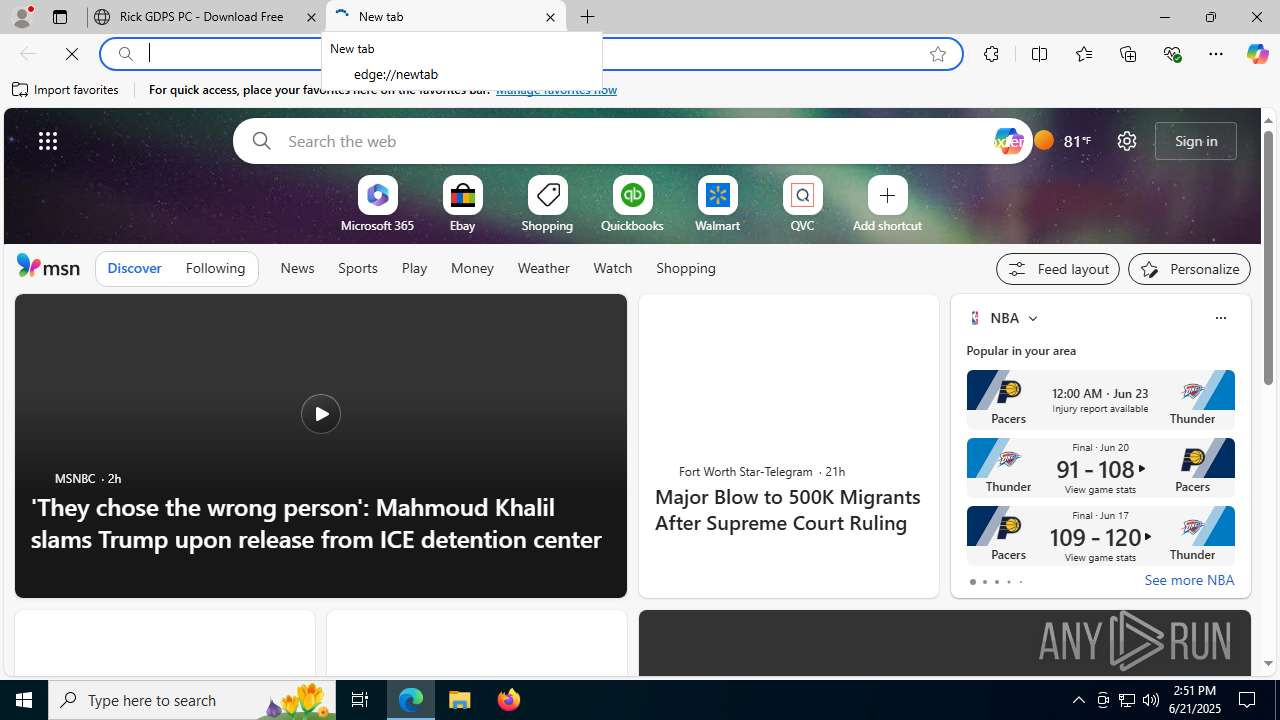The image size is (1280, 720).
Task: Click See more NBA link
Action: coord(1189,581)
